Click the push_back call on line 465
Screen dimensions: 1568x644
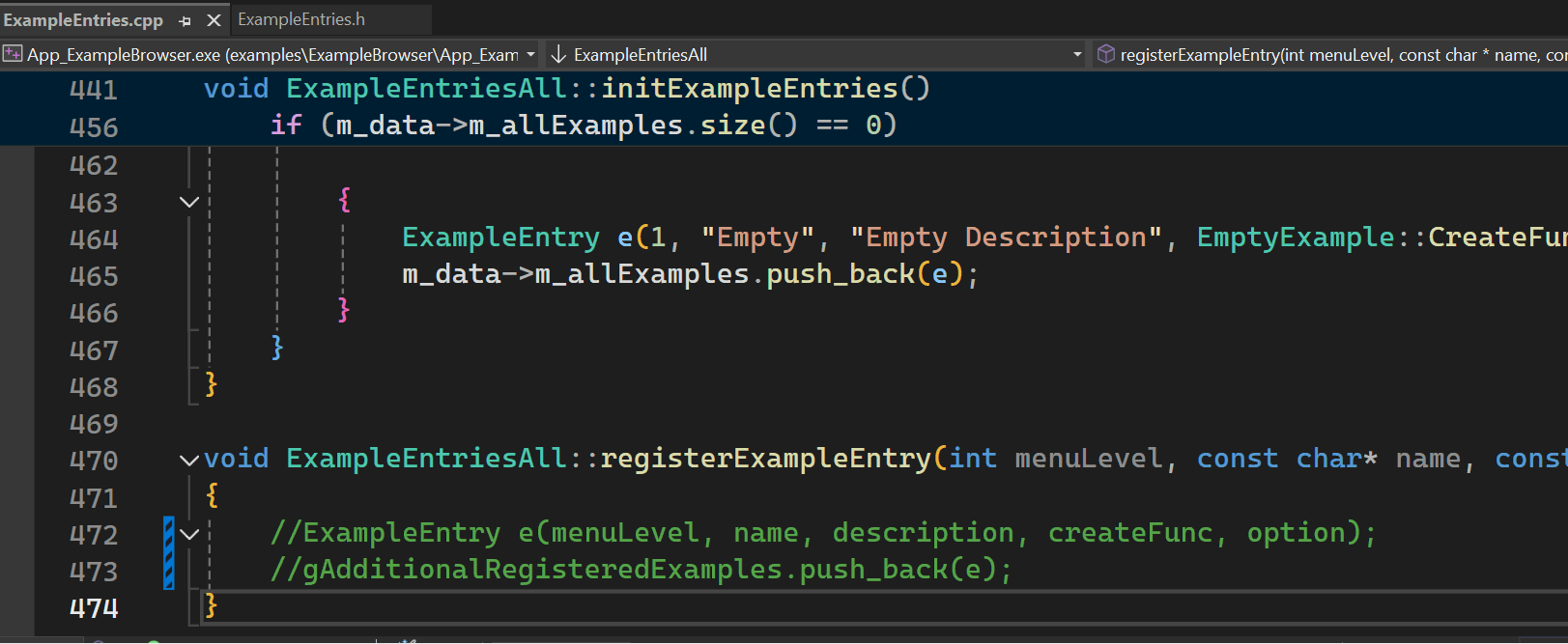840,274
